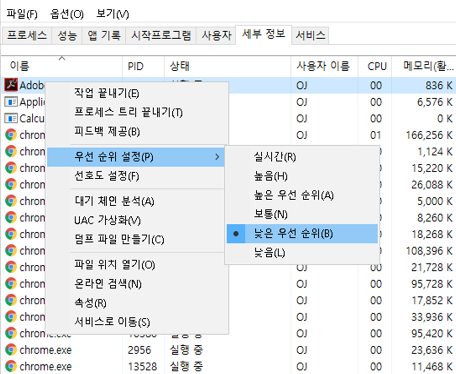Select the 사용자 tab
456x374 pixels.
coord(216,35)
